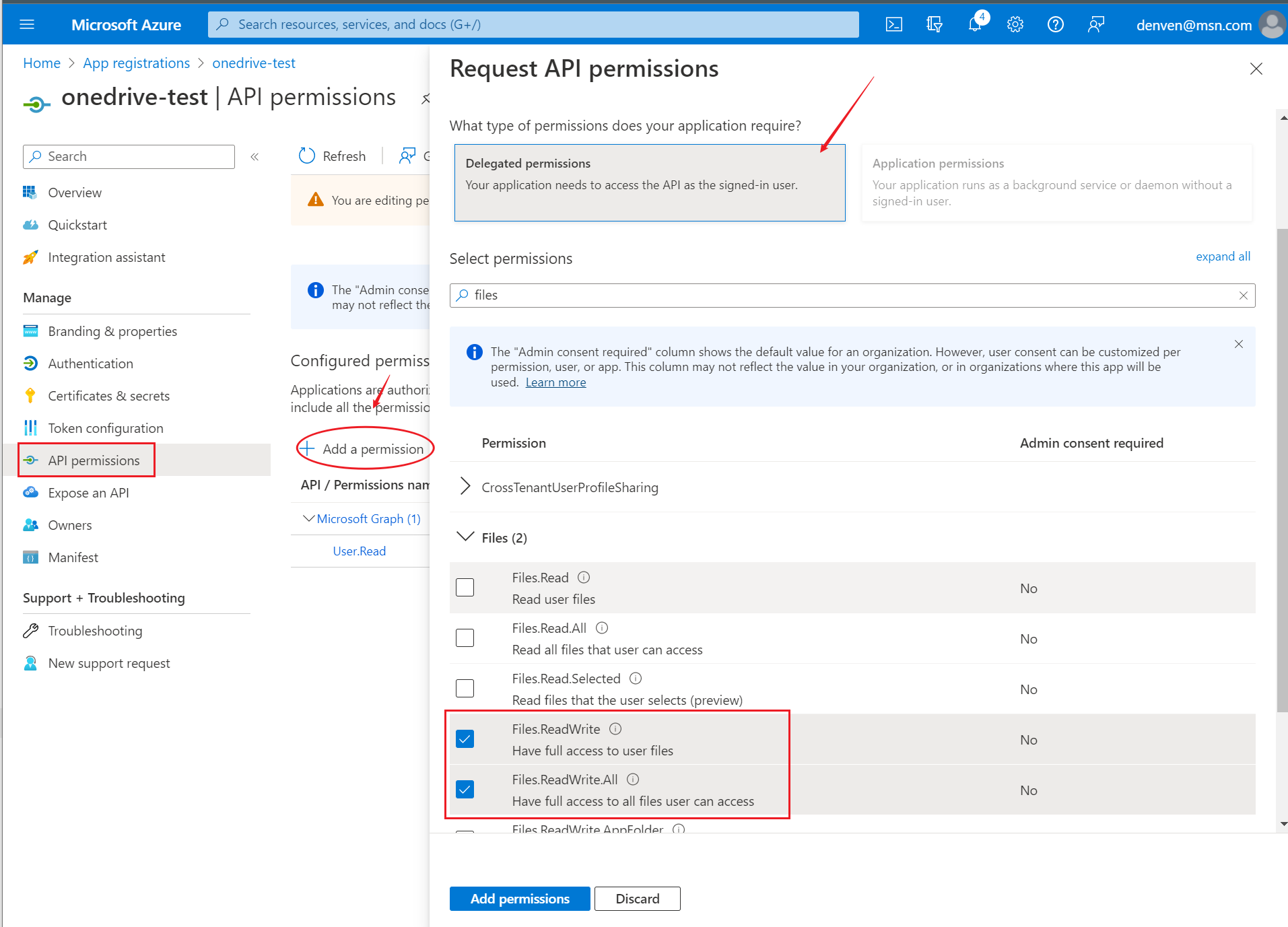Click Add permissions button

click(x=520, y=899)
